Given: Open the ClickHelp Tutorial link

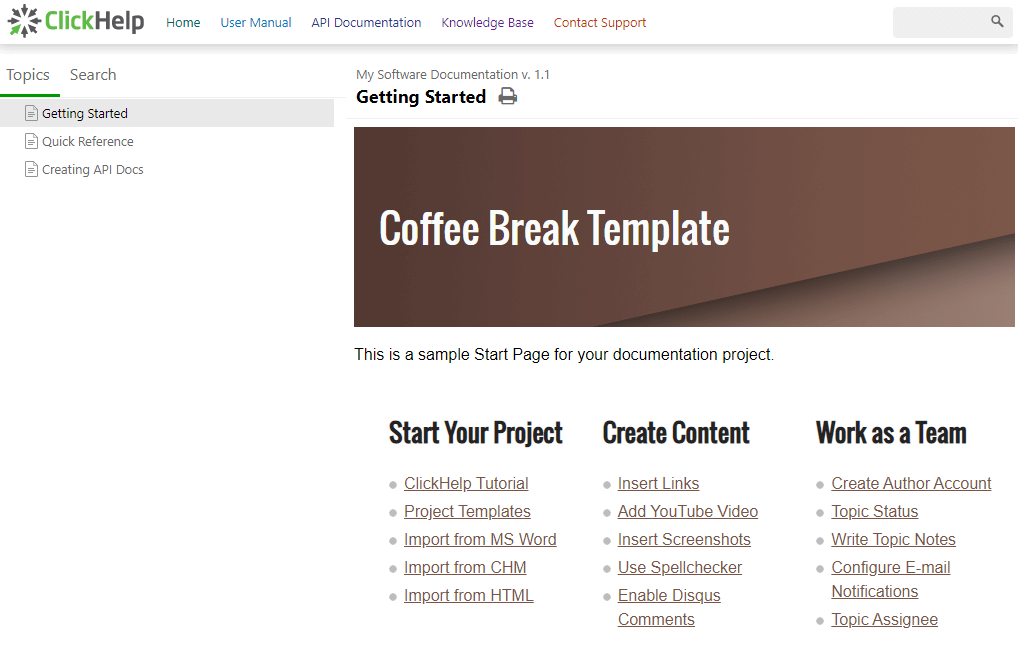Looking at the screenshot, I should pyautogui.click(x=465, y=483).
